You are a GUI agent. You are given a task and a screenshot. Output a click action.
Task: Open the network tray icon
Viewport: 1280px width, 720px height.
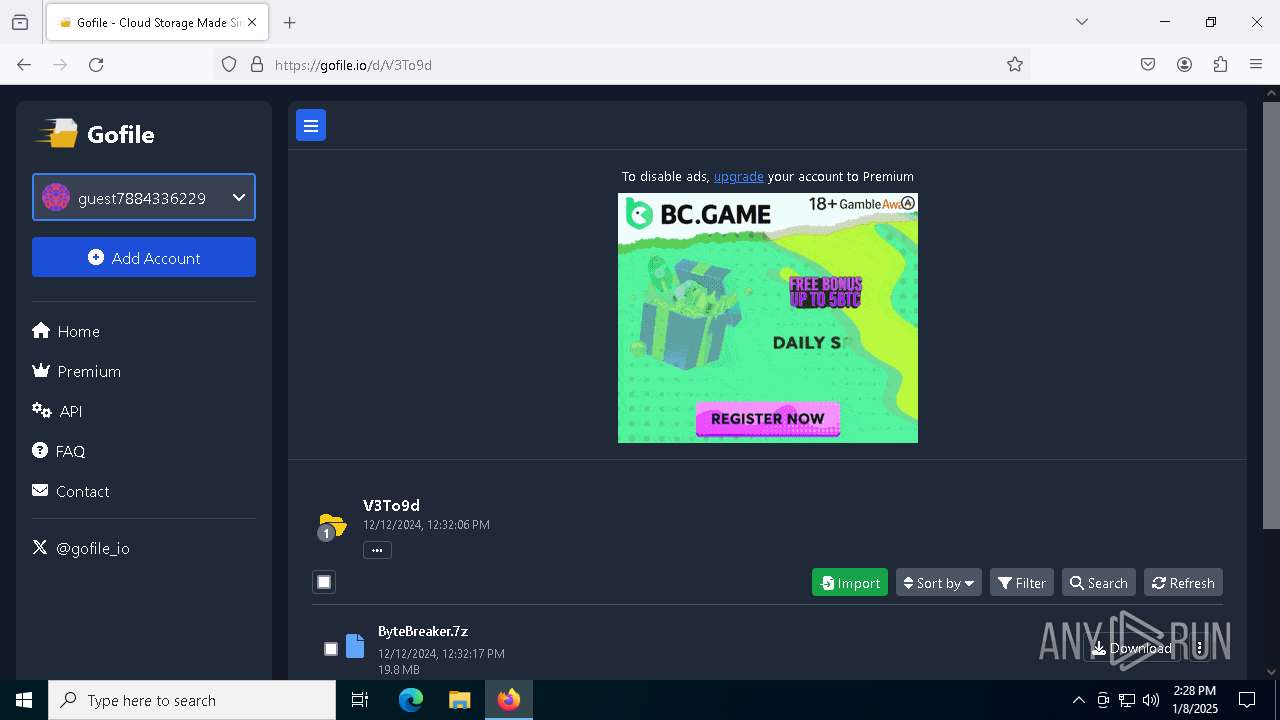coord(1127,700)
